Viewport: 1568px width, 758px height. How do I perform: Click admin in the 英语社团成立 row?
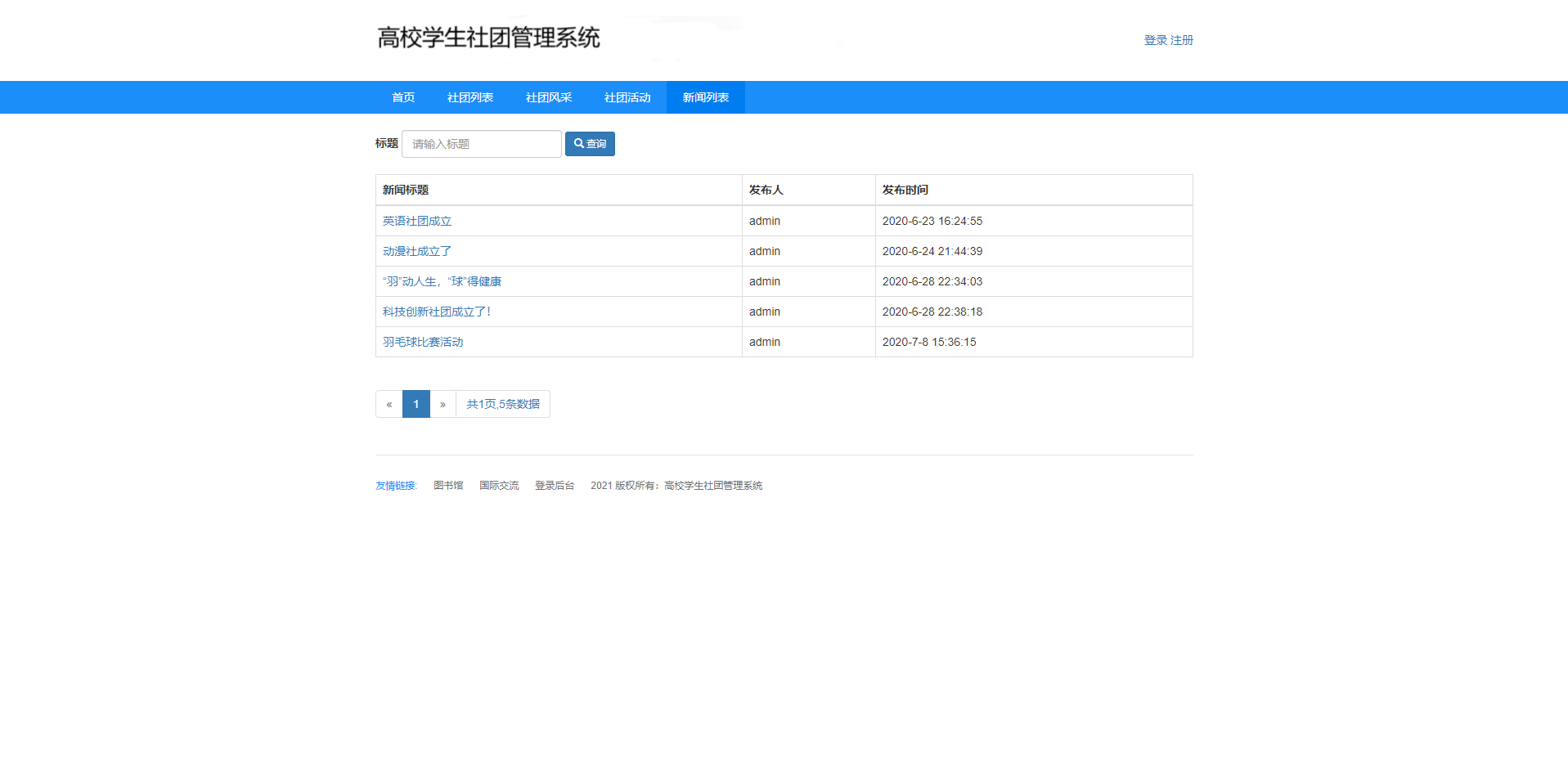coord(765,221)
